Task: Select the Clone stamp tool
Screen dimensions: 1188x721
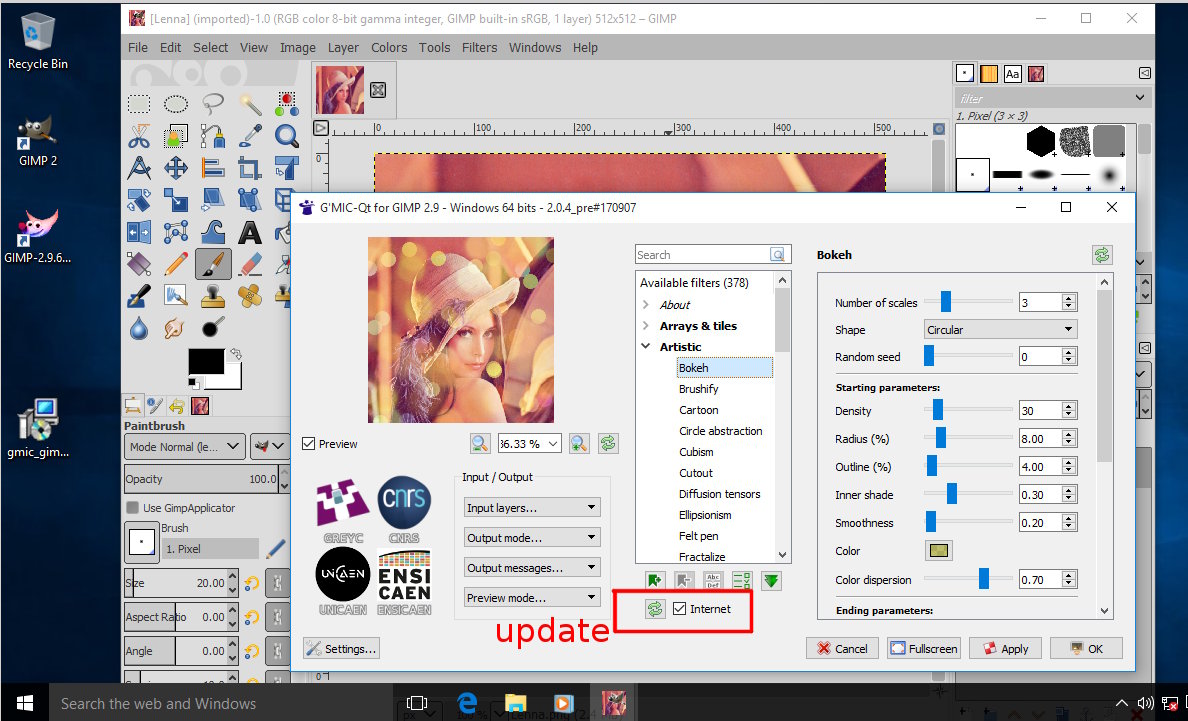Action: pyautogui.click(x=213, y=295)
